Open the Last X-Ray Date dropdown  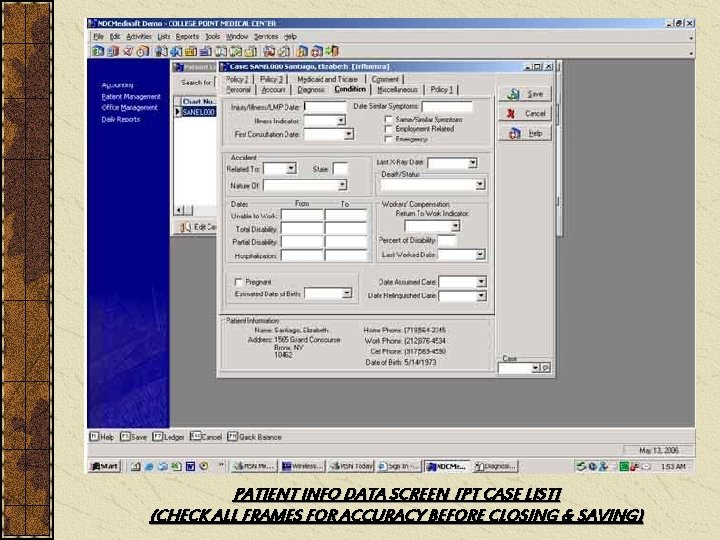pos(472,163)
